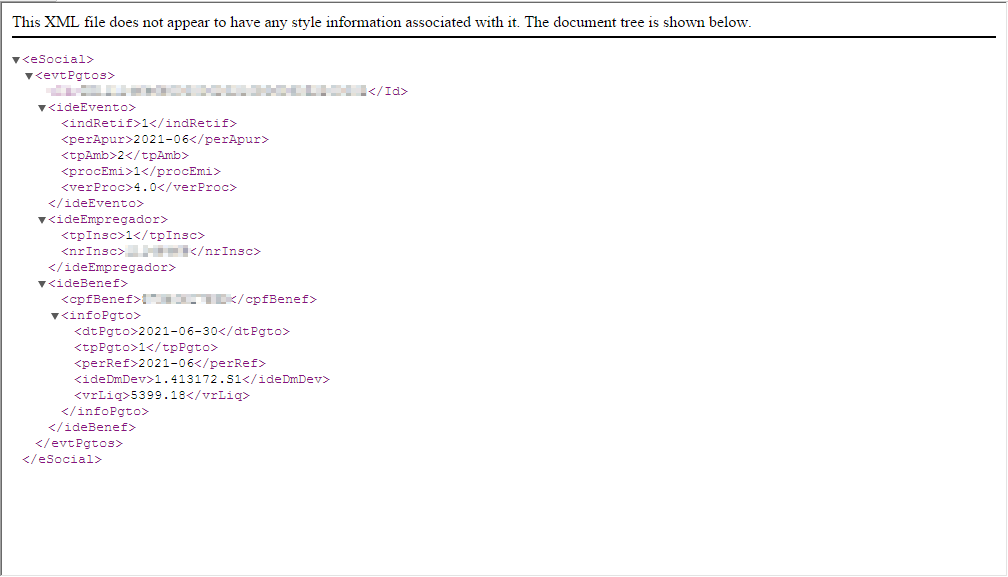Click the indRetif element line
The height and width of the screenshot is (577, 1008).
pos(149,123)
